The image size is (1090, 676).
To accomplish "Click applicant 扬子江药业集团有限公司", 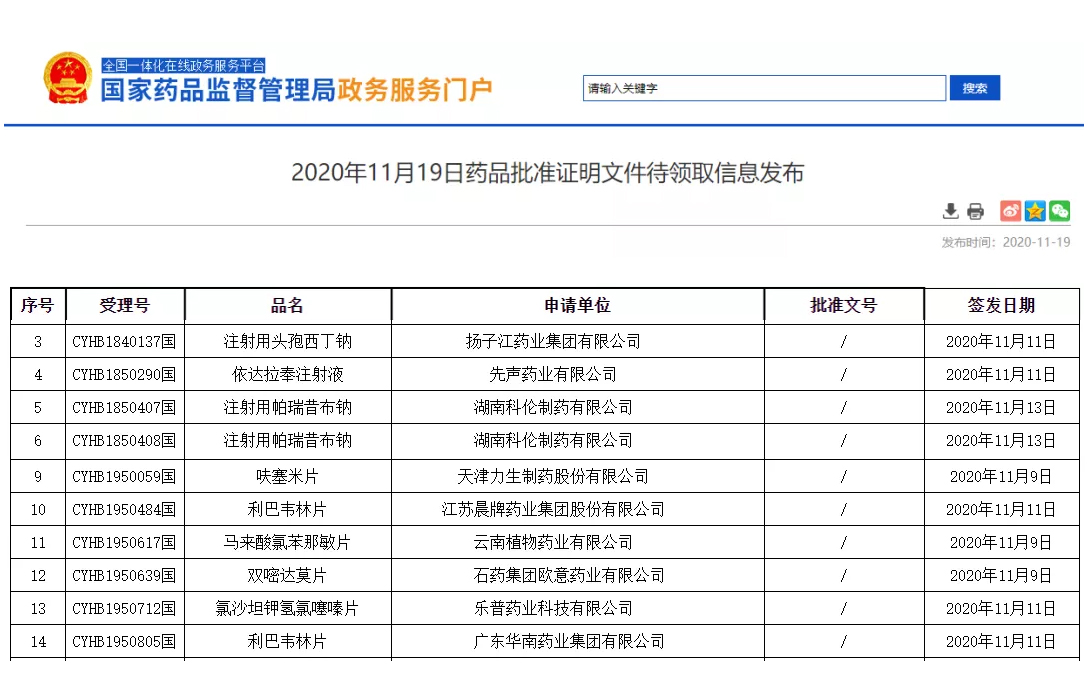I will (x=553, y=341).
